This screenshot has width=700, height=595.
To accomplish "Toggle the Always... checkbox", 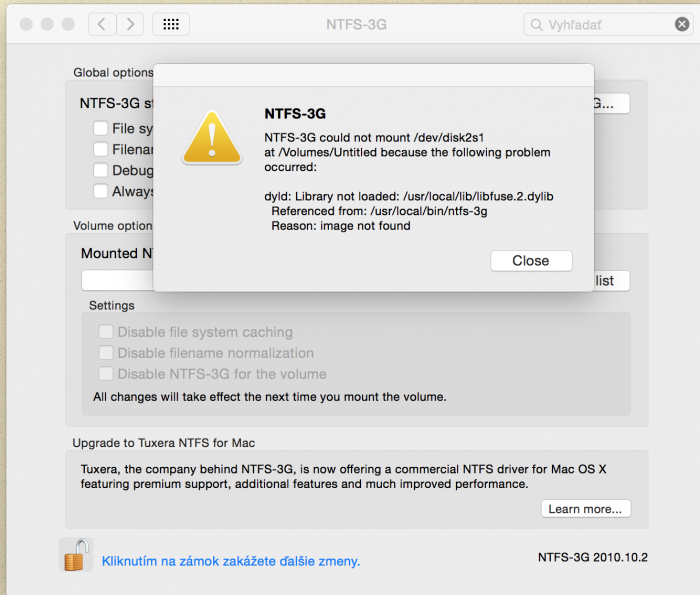I will click(x=100, y=191).
